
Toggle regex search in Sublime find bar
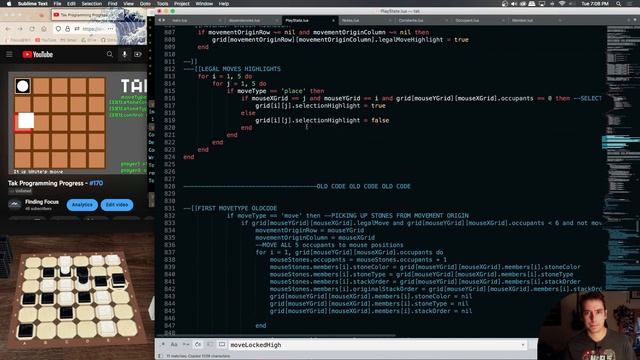pyautogui.click(x=163, y=344)
